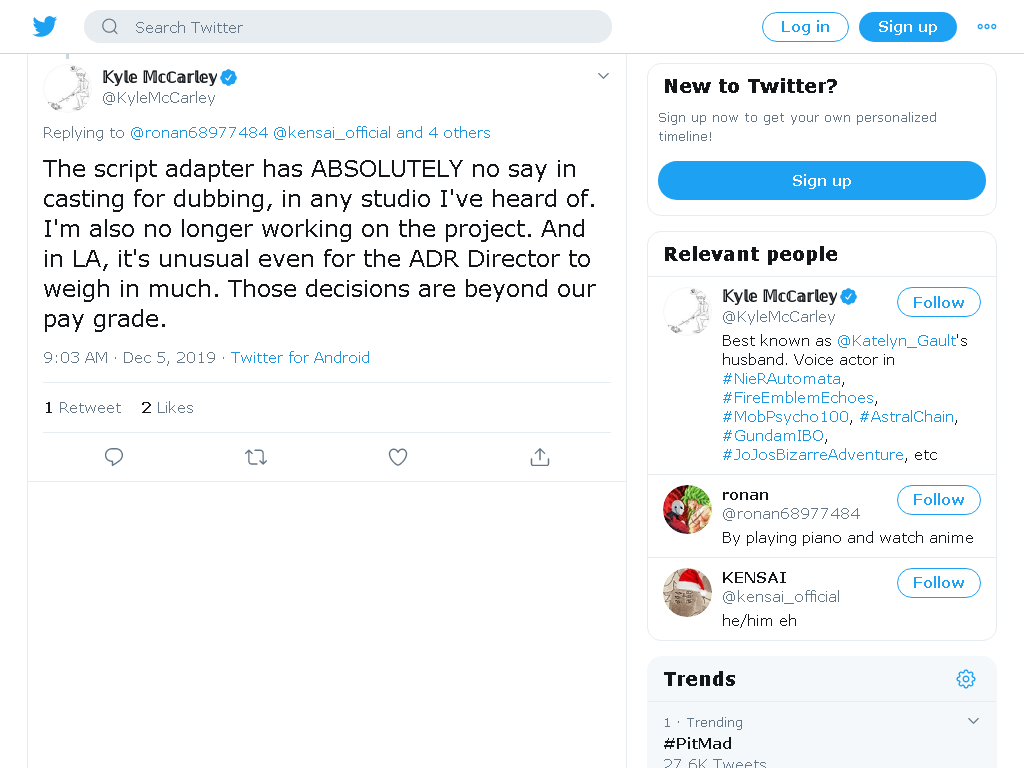
Task: Follow Kyle McCarley in Relevant people
Action: tap(938, 302)
